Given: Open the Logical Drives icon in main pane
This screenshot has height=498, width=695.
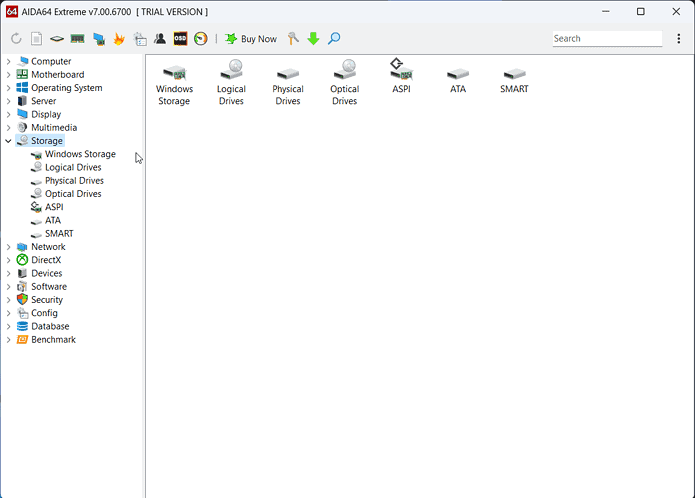Looking at the screenshot, I should coord(231,82).
